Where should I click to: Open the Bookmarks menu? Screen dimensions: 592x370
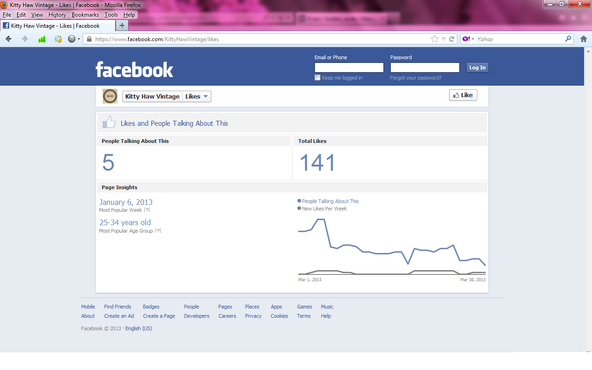click(x=85, y=15)
